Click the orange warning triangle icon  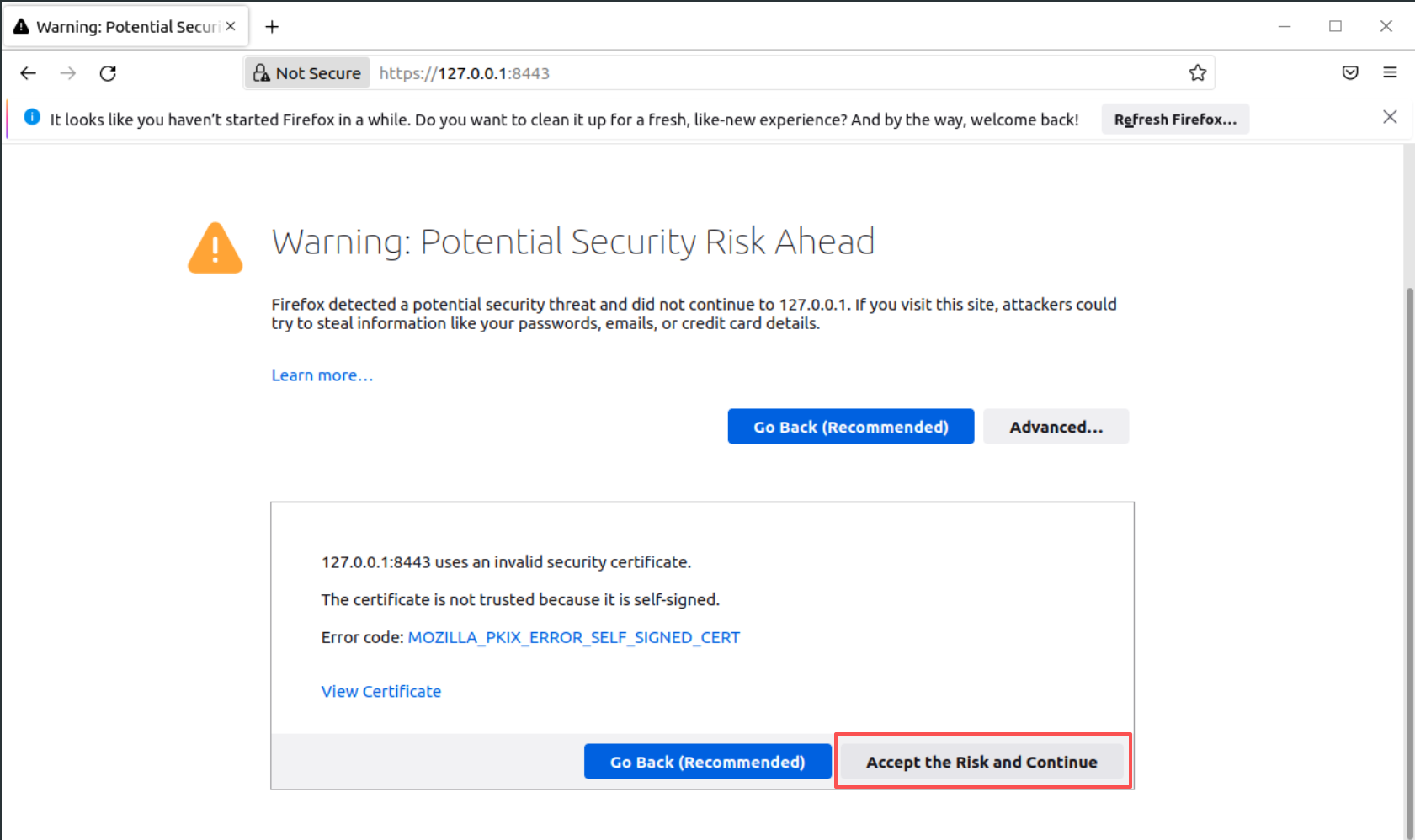[x=215, y=248]
